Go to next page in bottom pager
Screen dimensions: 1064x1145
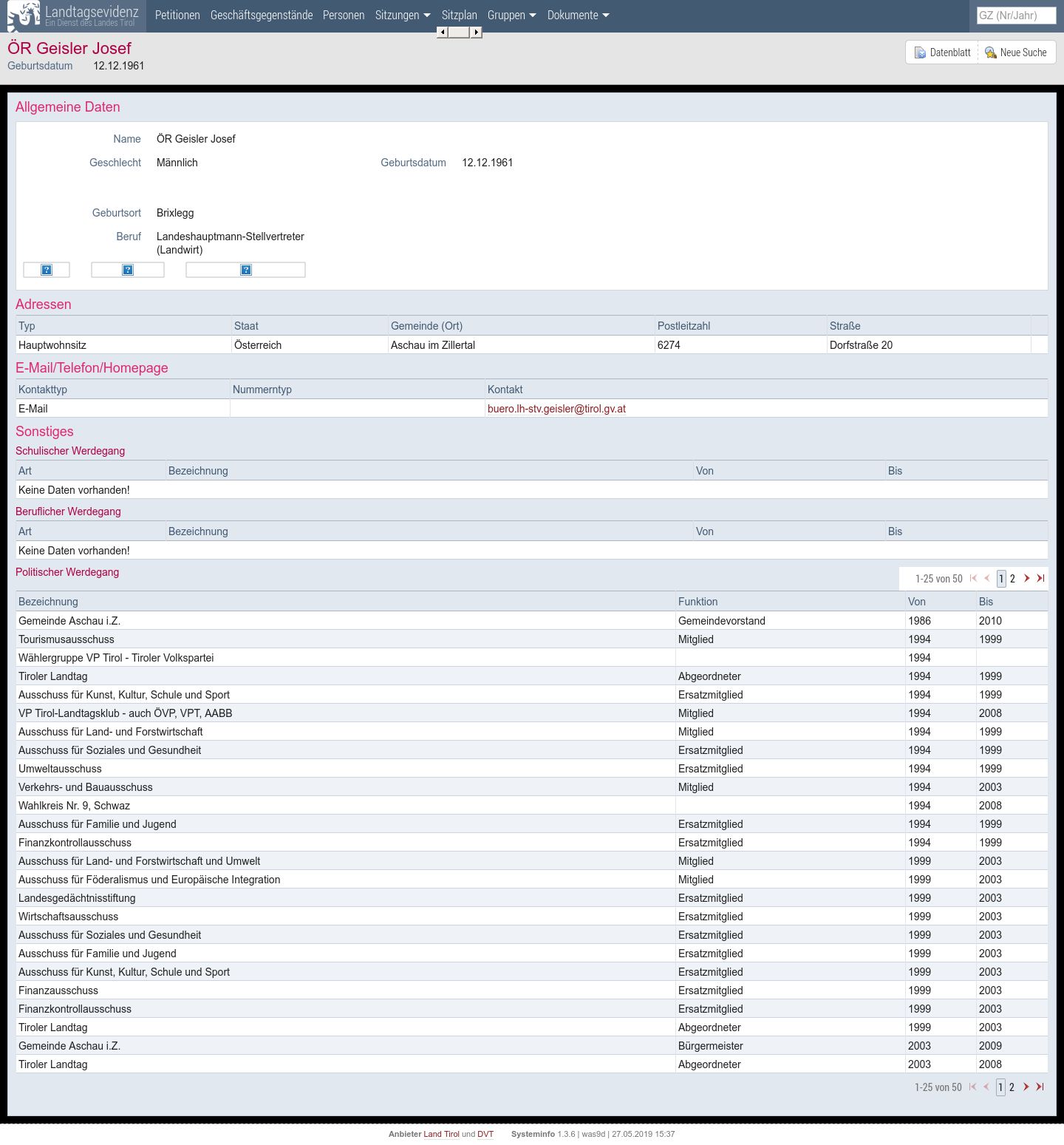coord(1026,1087)
